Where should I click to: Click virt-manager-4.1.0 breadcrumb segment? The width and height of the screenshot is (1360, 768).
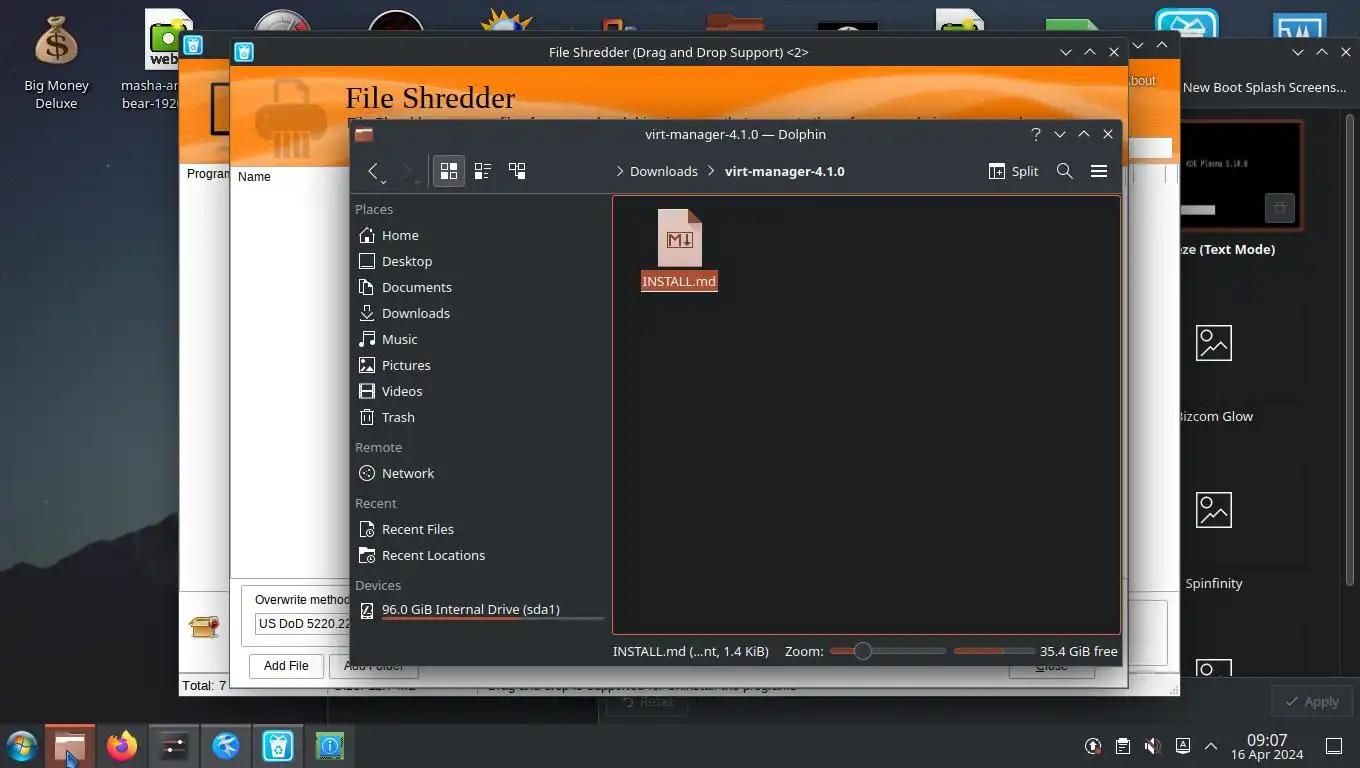785,171
